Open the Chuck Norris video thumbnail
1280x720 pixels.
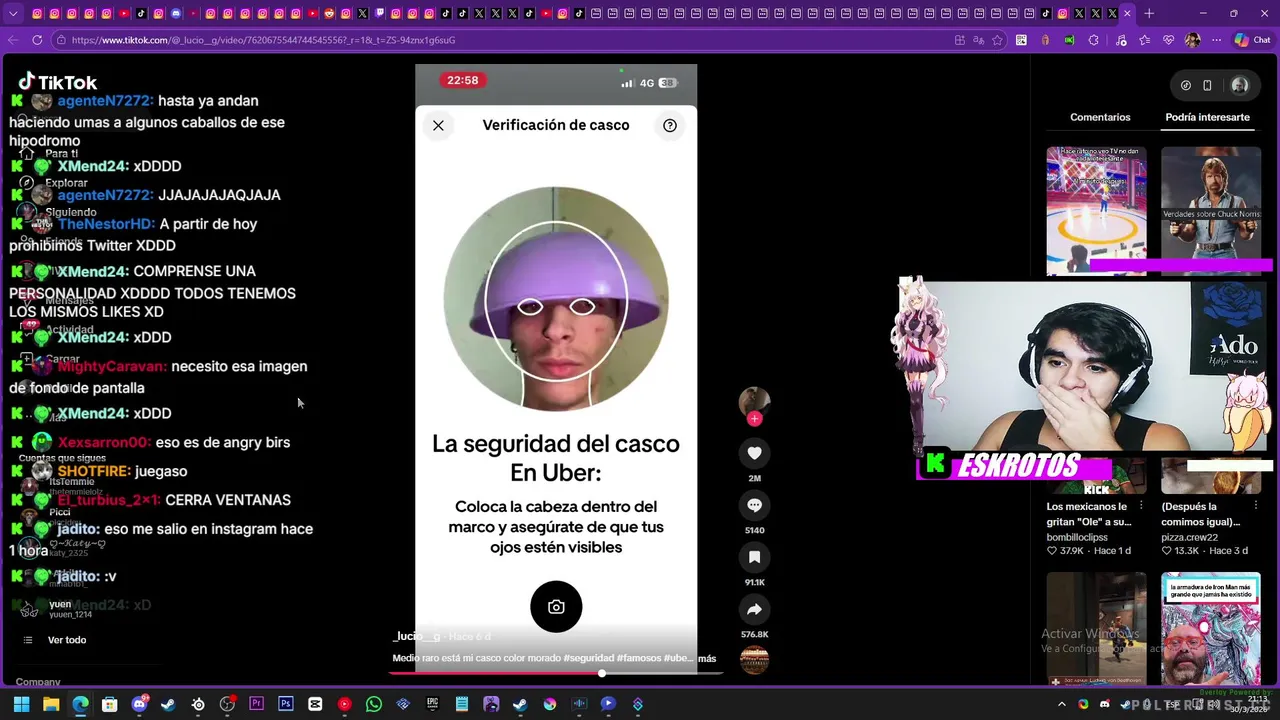click(1211, 210)
